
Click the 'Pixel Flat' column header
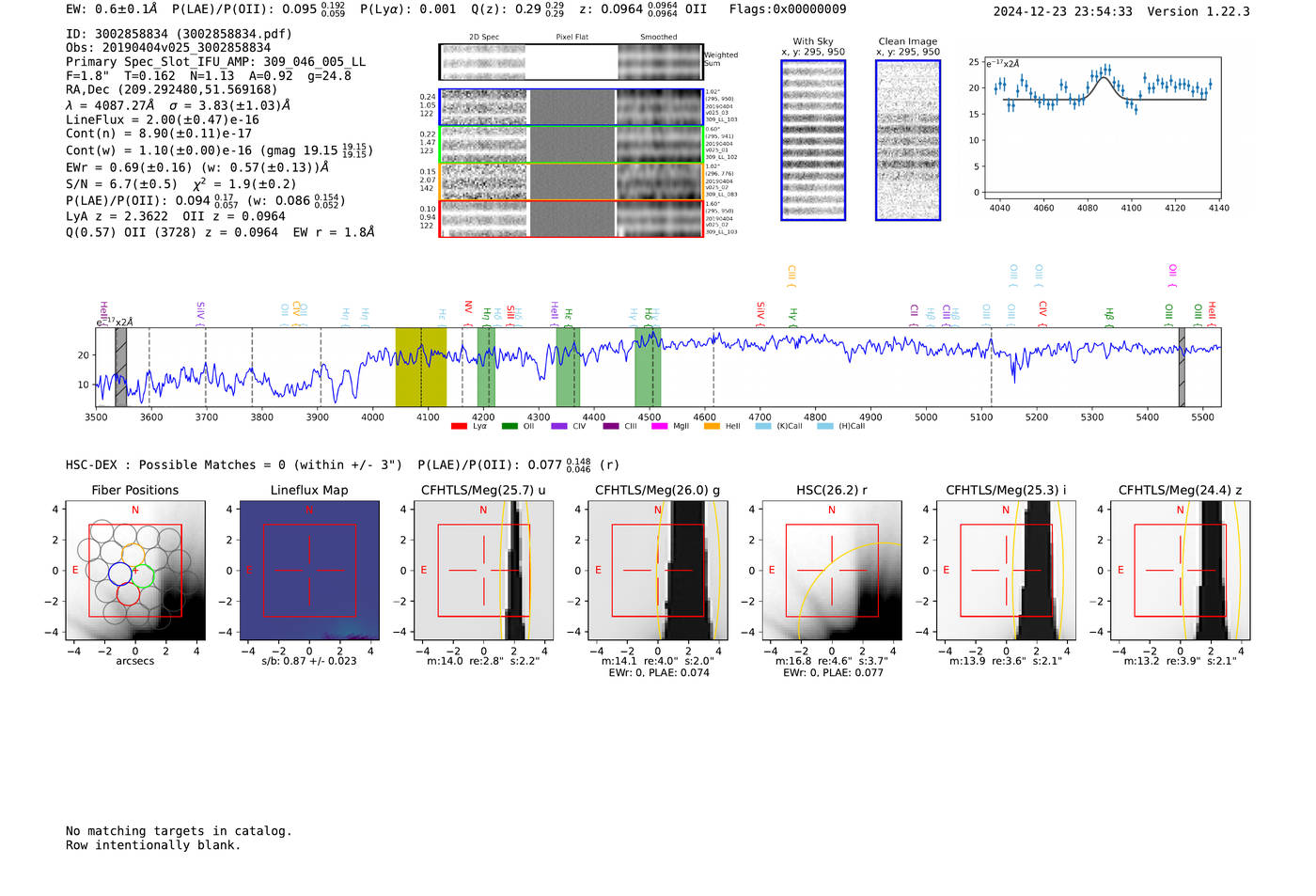[x=572, y=38]
